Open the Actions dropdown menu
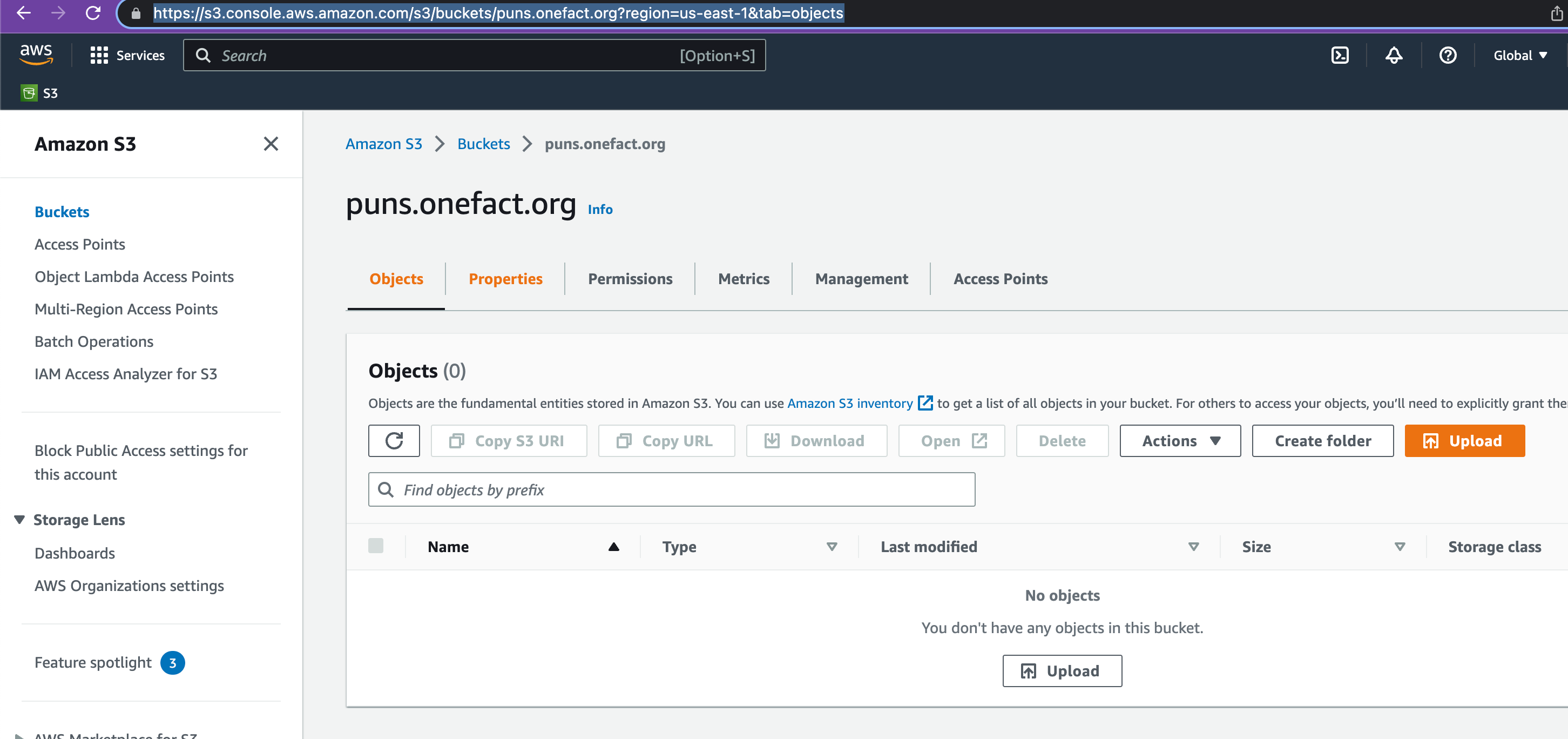The image size is (1568, 739). pos(1180,440)
